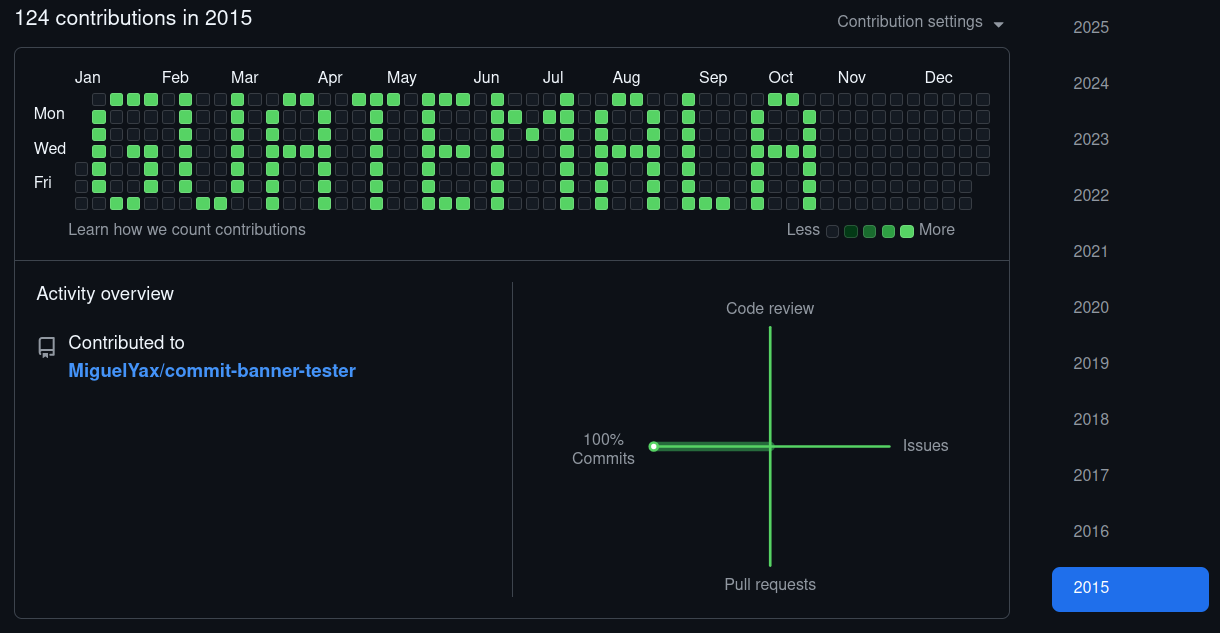Click the Jul month label on the calendar

(x=553, y=78)
